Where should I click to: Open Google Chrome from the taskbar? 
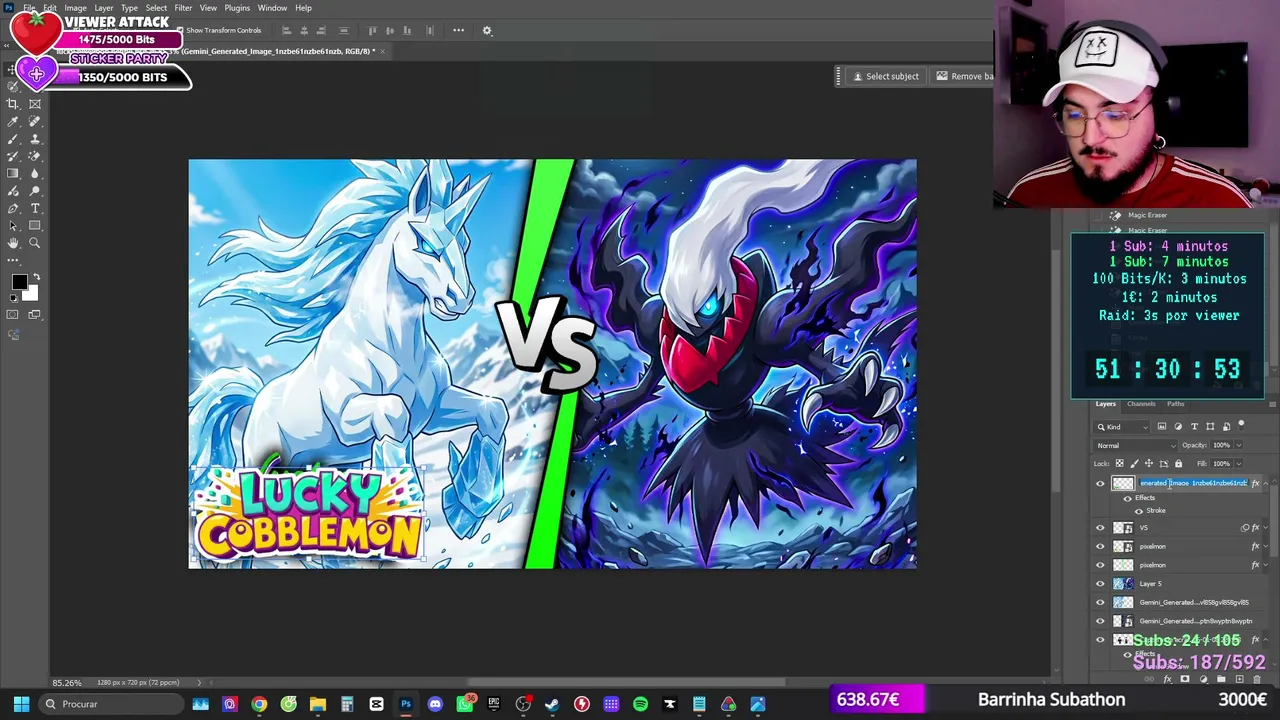click(x=259, y=704)
